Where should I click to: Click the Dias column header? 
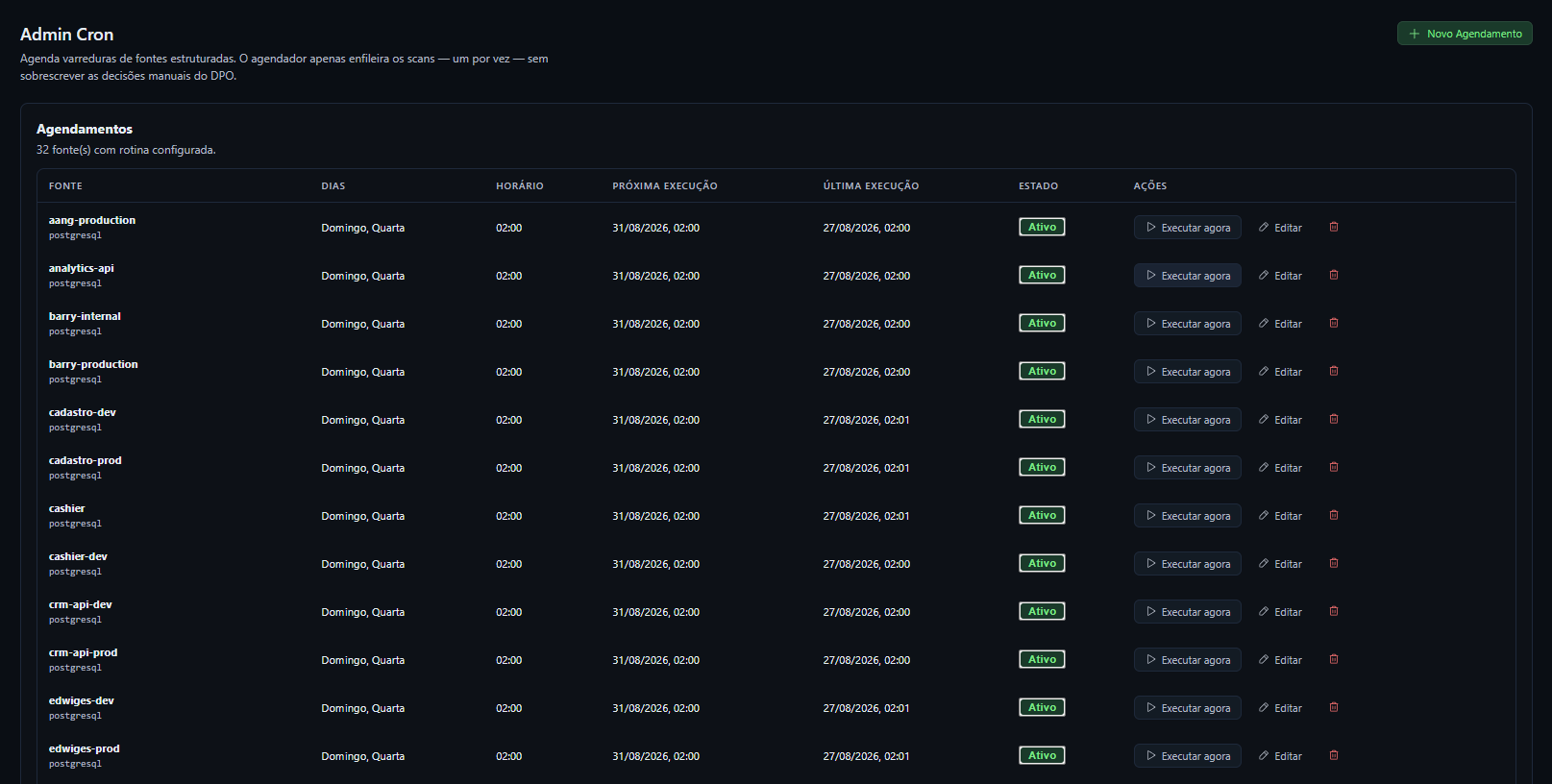[x=333, y=186]
